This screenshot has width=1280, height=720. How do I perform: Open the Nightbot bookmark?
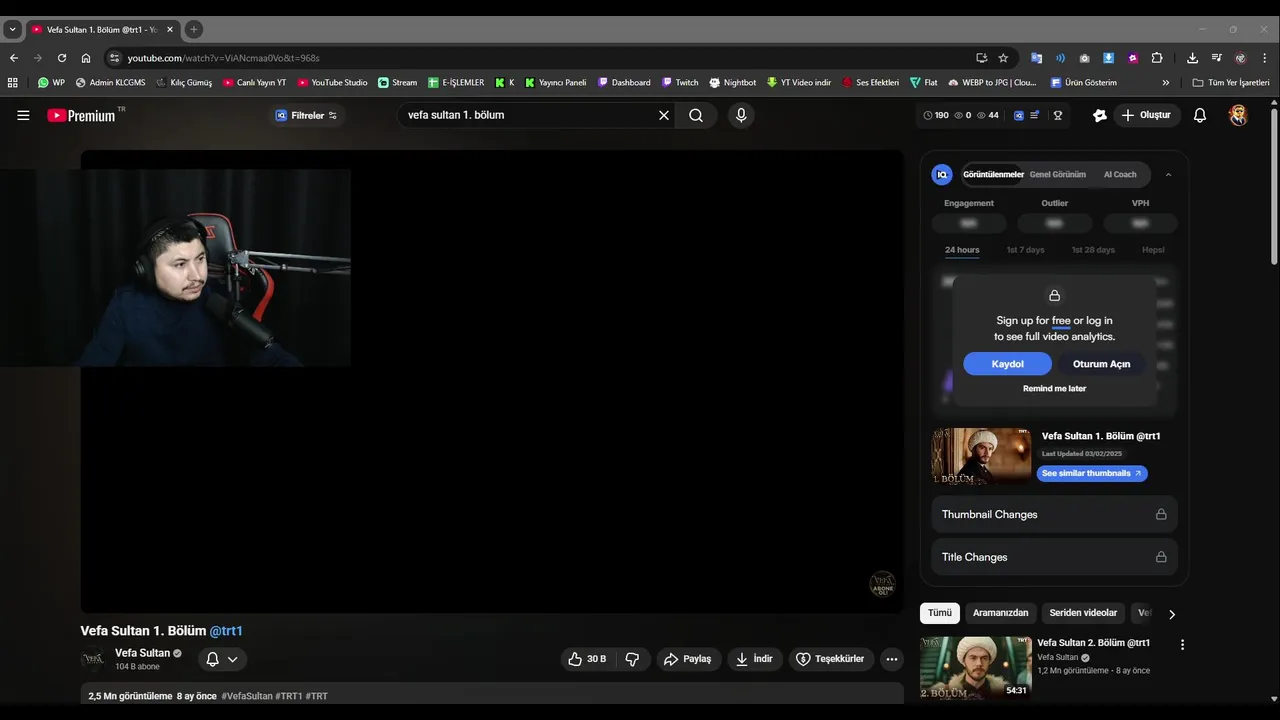point(732,83)
